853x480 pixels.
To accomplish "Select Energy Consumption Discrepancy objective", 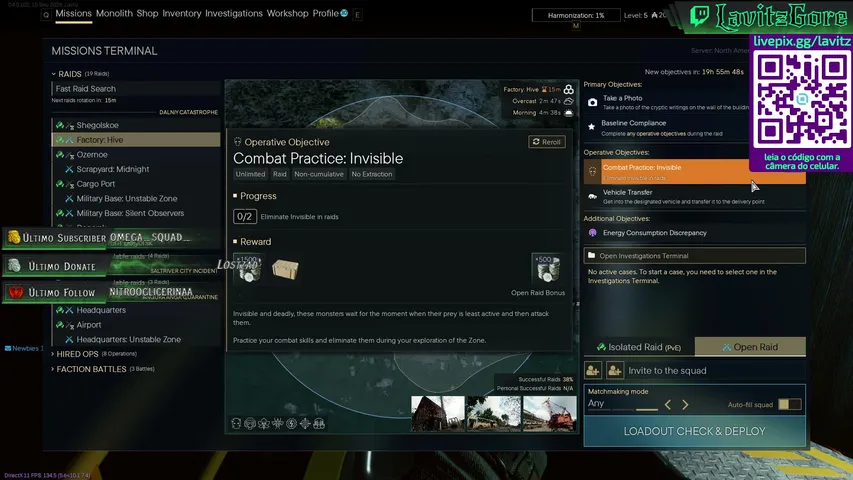I will point(695,233).
